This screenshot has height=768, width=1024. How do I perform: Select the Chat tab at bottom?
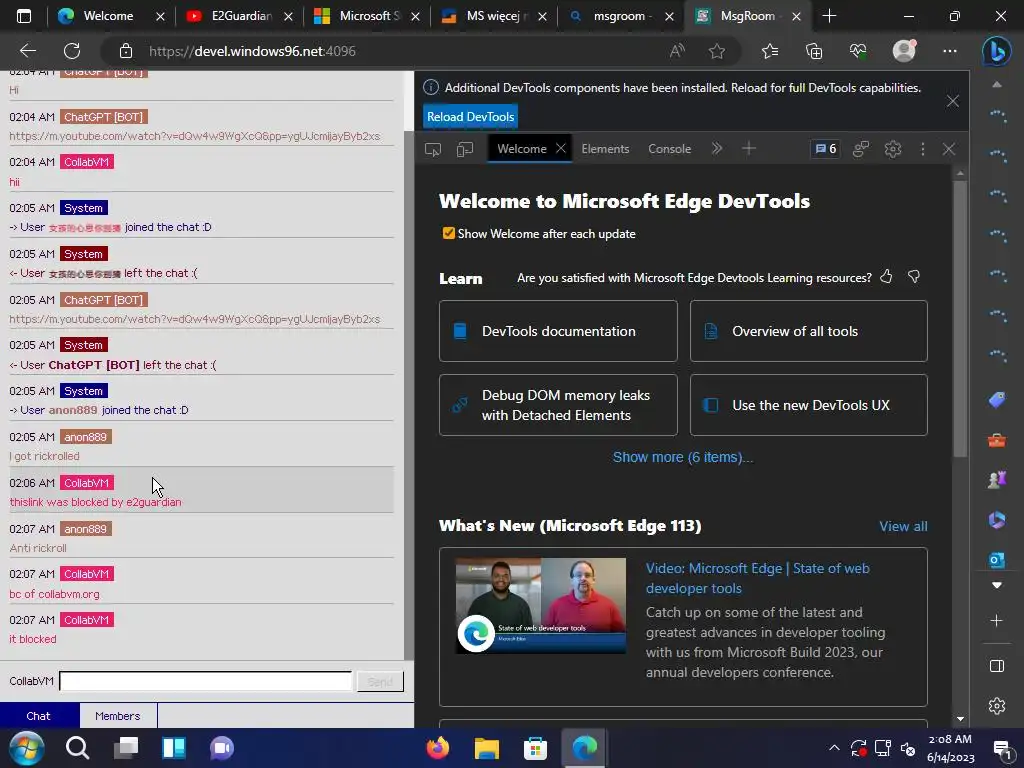pyautogui.click(x=39, y=716)
